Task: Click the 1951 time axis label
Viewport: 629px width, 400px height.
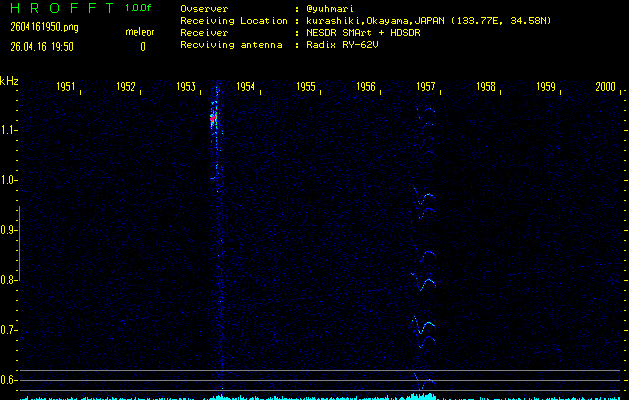Action: (x=66, y=87)
